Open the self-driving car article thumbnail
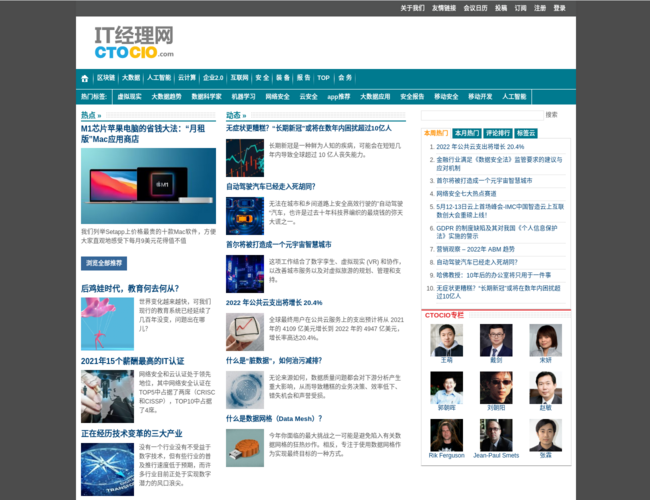The image size is (650, 500). tap(244, 216)
